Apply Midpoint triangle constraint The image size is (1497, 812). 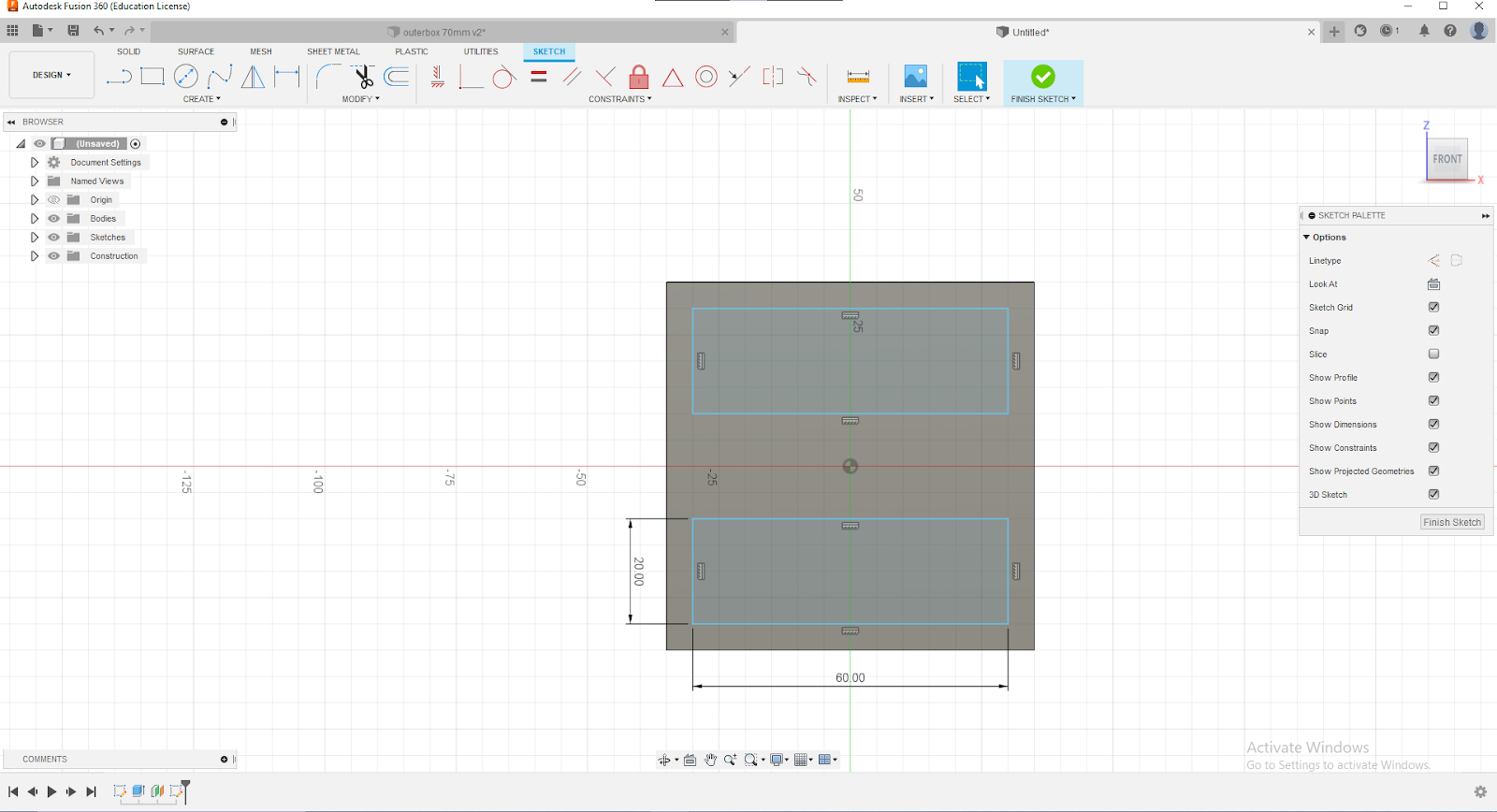coord(673,77)
